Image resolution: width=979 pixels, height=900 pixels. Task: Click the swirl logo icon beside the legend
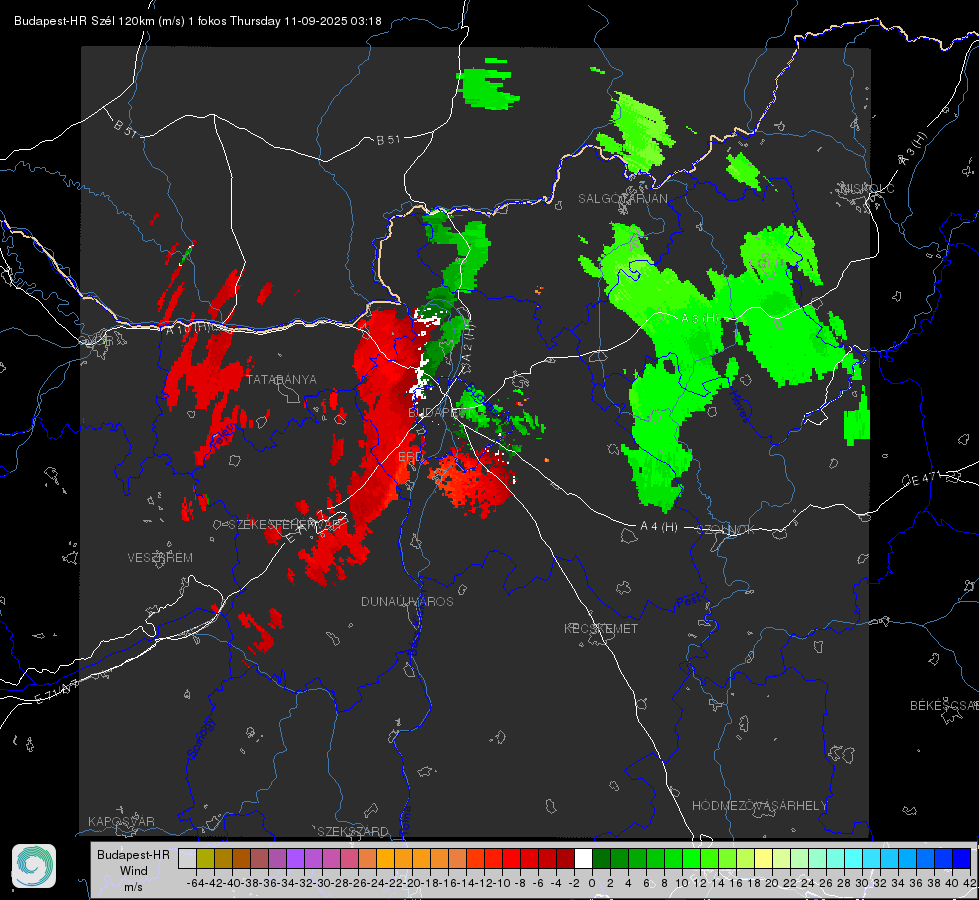tap(34, 866)
